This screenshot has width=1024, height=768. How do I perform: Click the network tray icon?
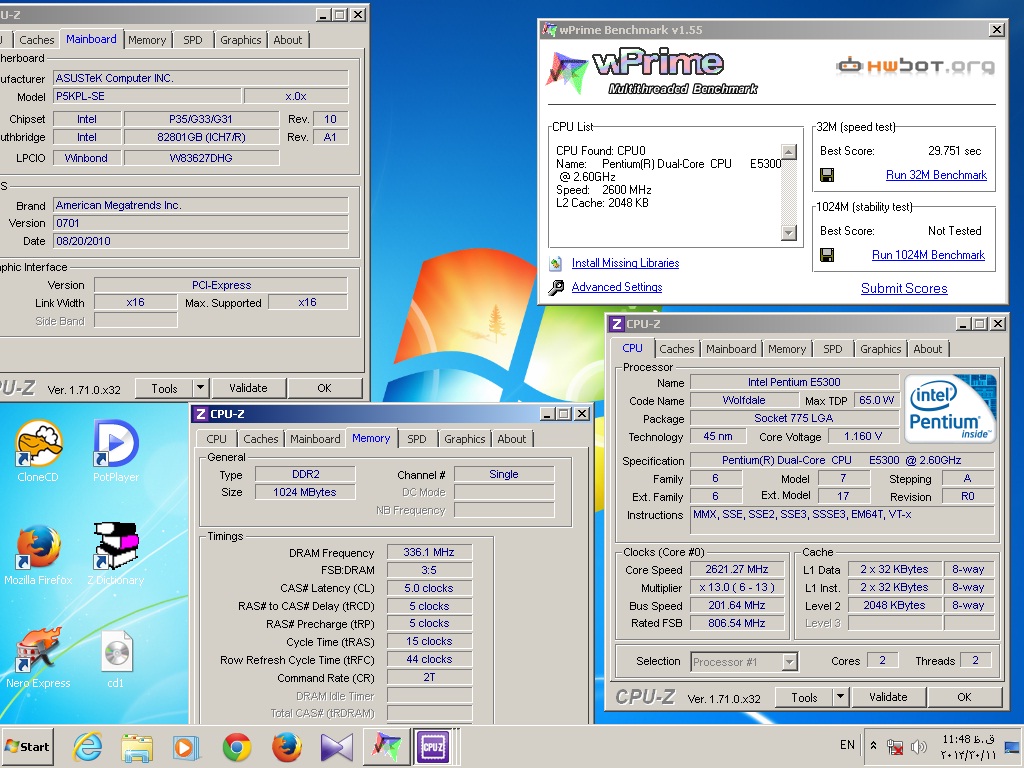pos(895,746)
